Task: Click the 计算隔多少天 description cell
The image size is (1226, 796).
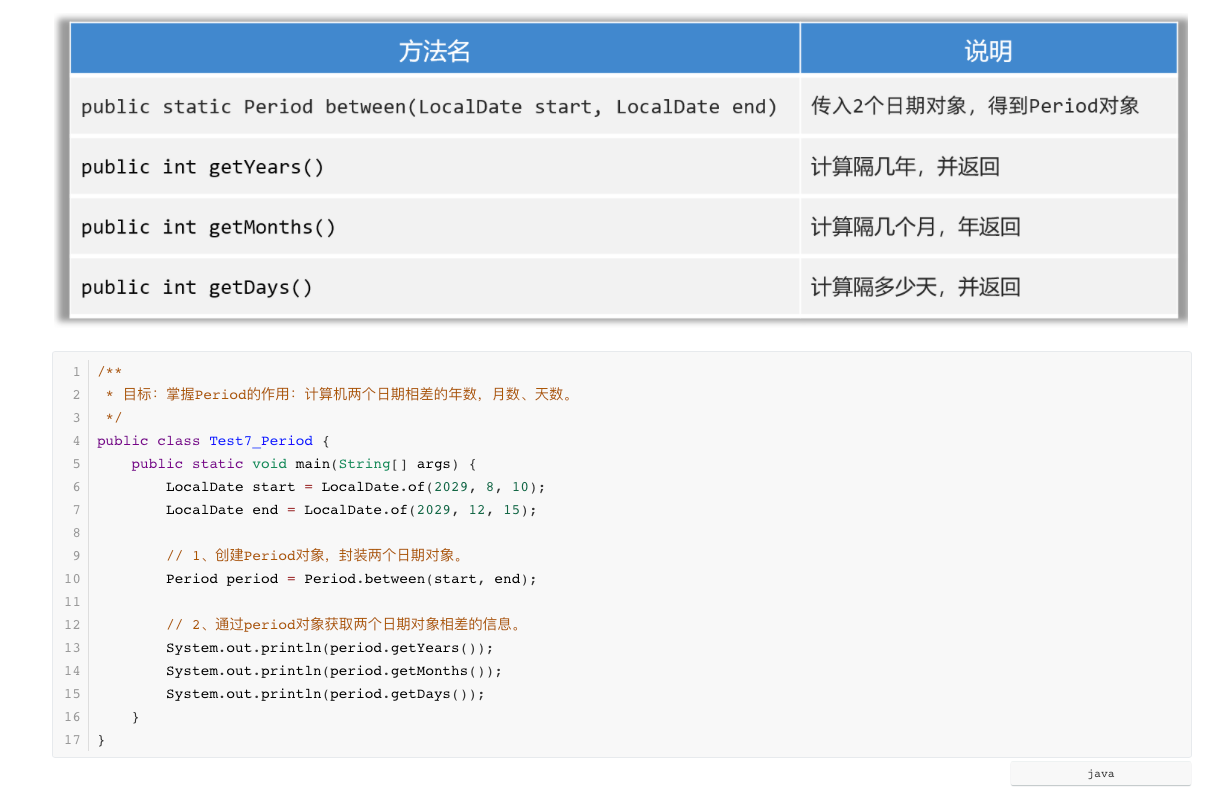Action: (x=915, y=288)
